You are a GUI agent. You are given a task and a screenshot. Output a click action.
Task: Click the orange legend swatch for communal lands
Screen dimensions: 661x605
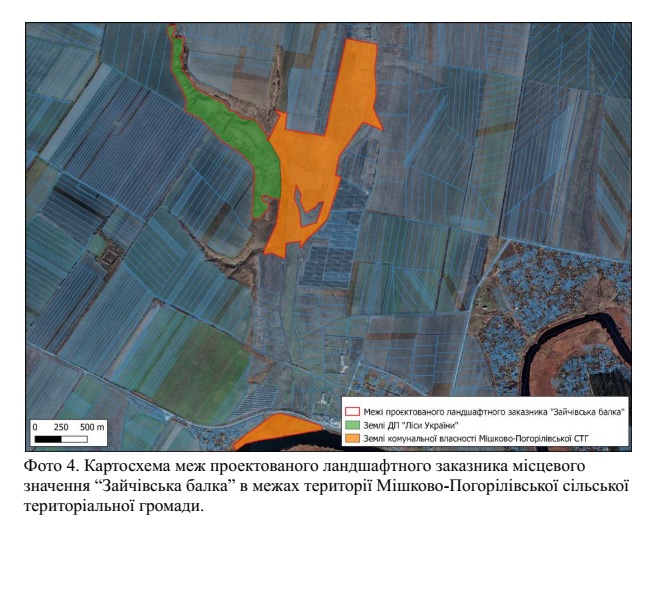pyautogui.click(x=351, y=438)
